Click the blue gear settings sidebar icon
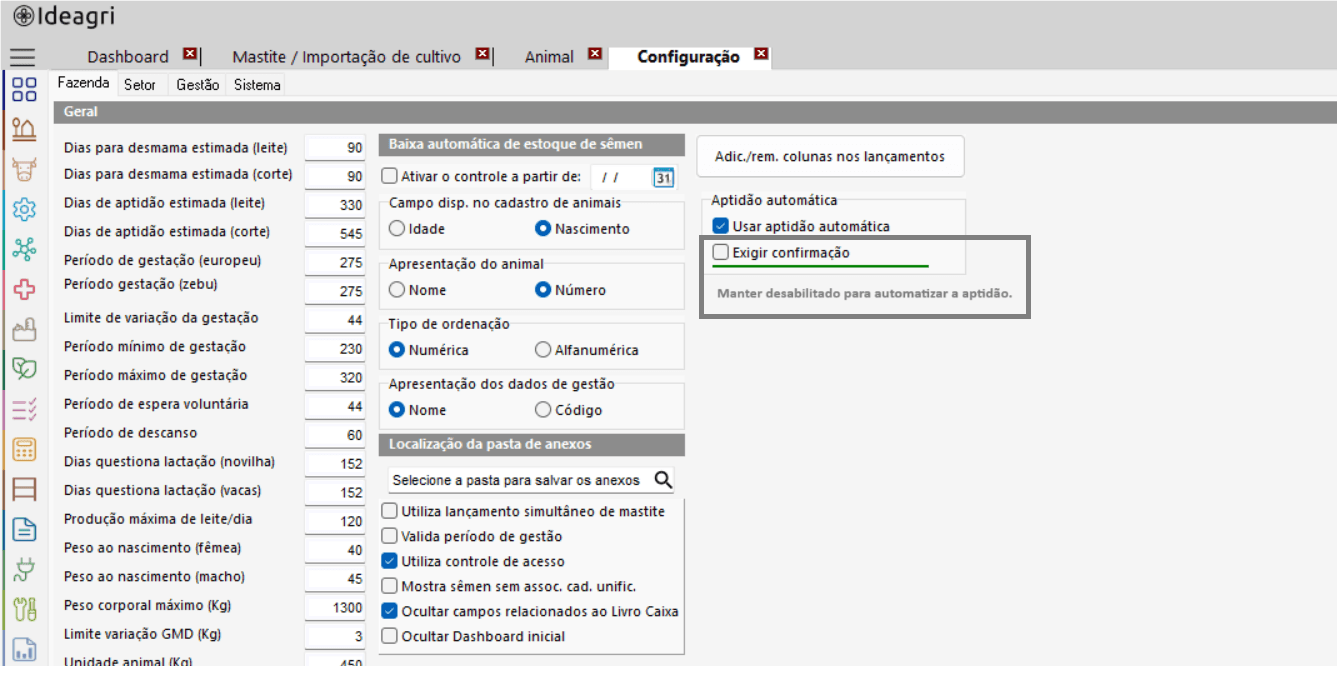The height and width of the screenshot is (679, 1337). [24, 209]
